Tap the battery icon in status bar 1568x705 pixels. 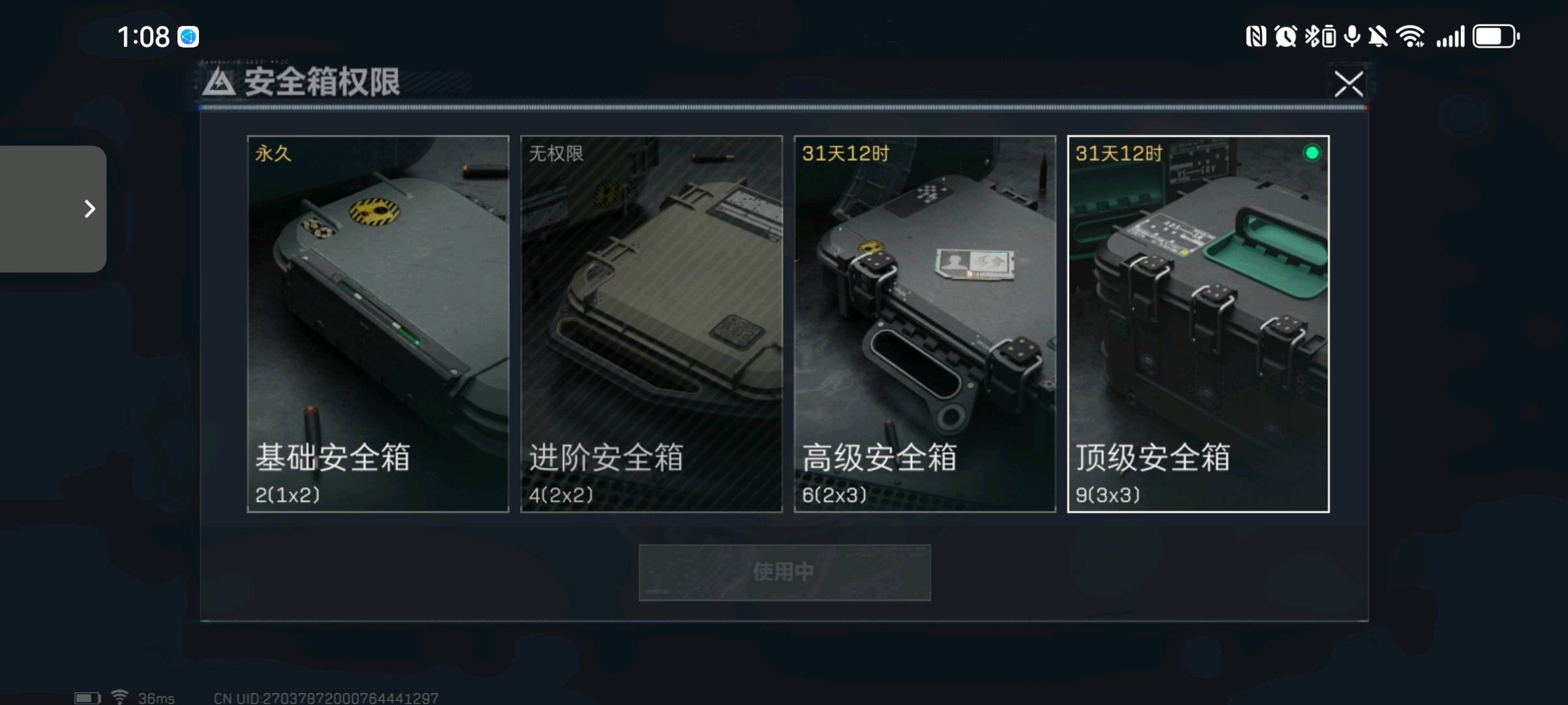click(1496, 37)
